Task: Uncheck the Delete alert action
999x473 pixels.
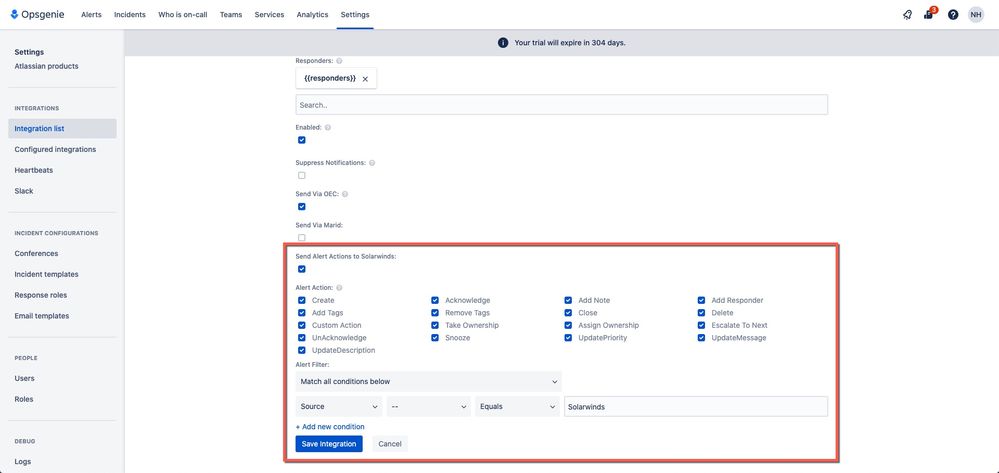Action: [701, 313]
